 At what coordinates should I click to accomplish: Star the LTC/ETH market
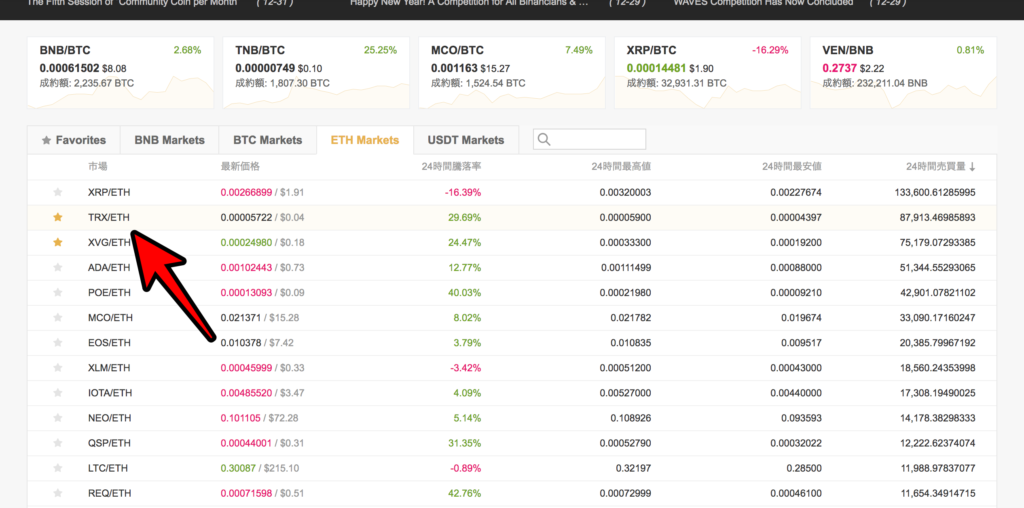tap(57, 468)
